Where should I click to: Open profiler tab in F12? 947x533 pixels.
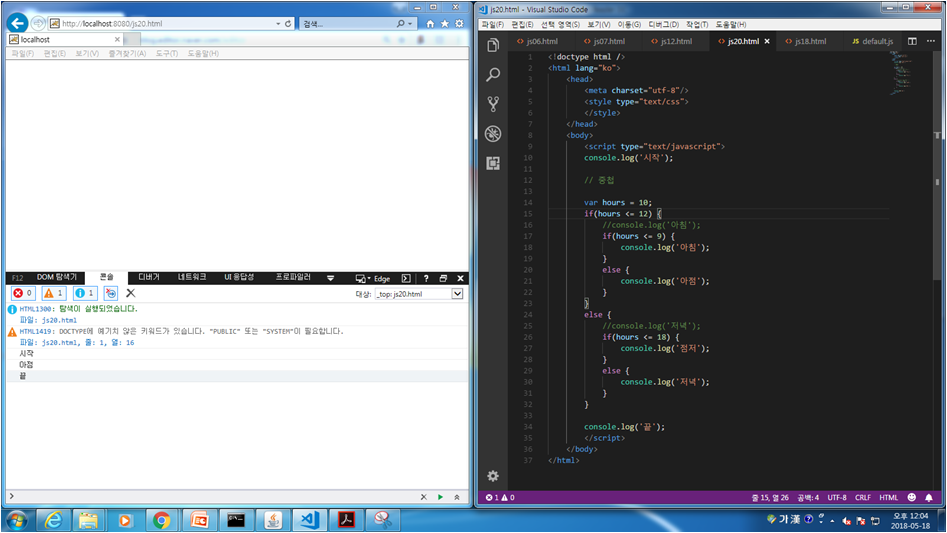click(293, 277)
